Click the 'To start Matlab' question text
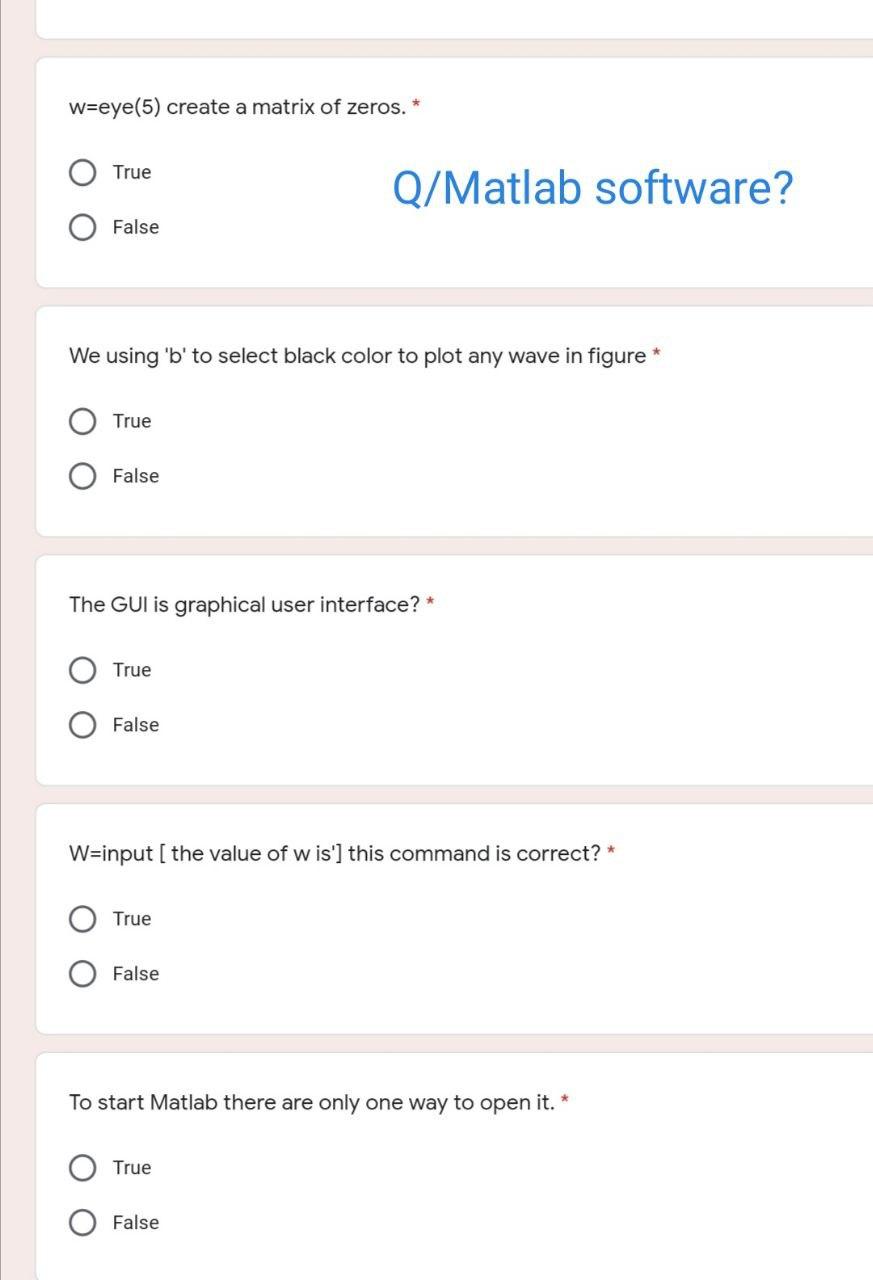 [311, 1103]
